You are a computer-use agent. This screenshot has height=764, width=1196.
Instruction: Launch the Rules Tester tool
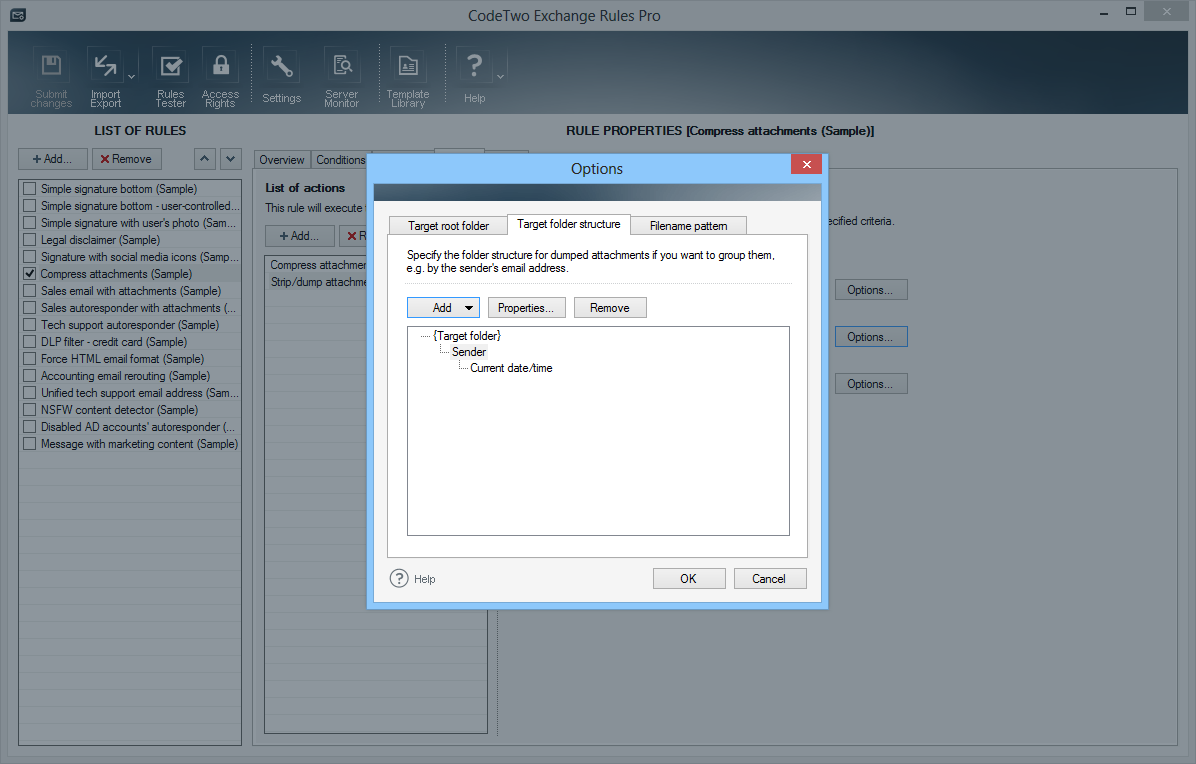pyautogui.click(x=171, y=67)
